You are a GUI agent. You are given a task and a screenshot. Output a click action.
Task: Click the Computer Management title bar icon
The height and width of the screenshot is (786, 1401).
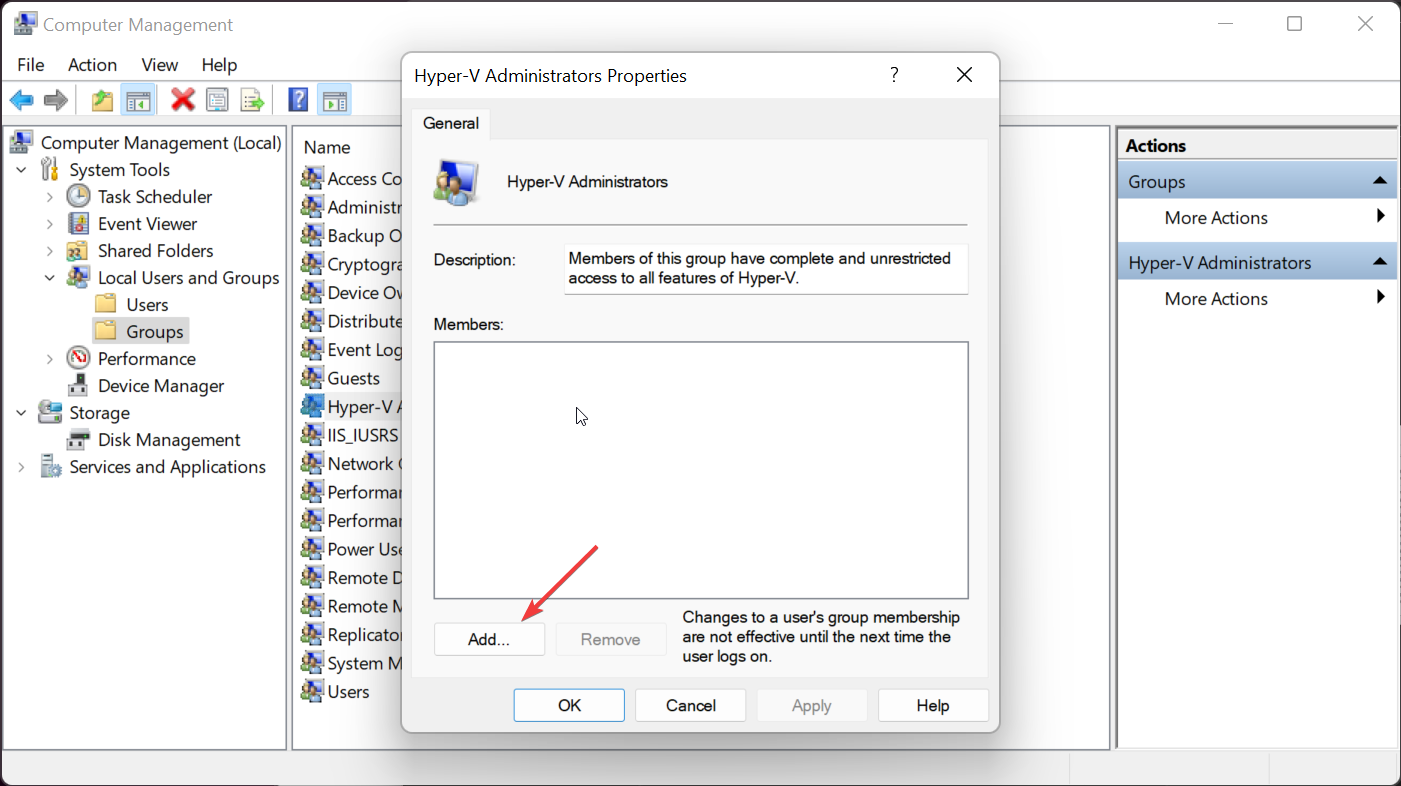[26, 24]
